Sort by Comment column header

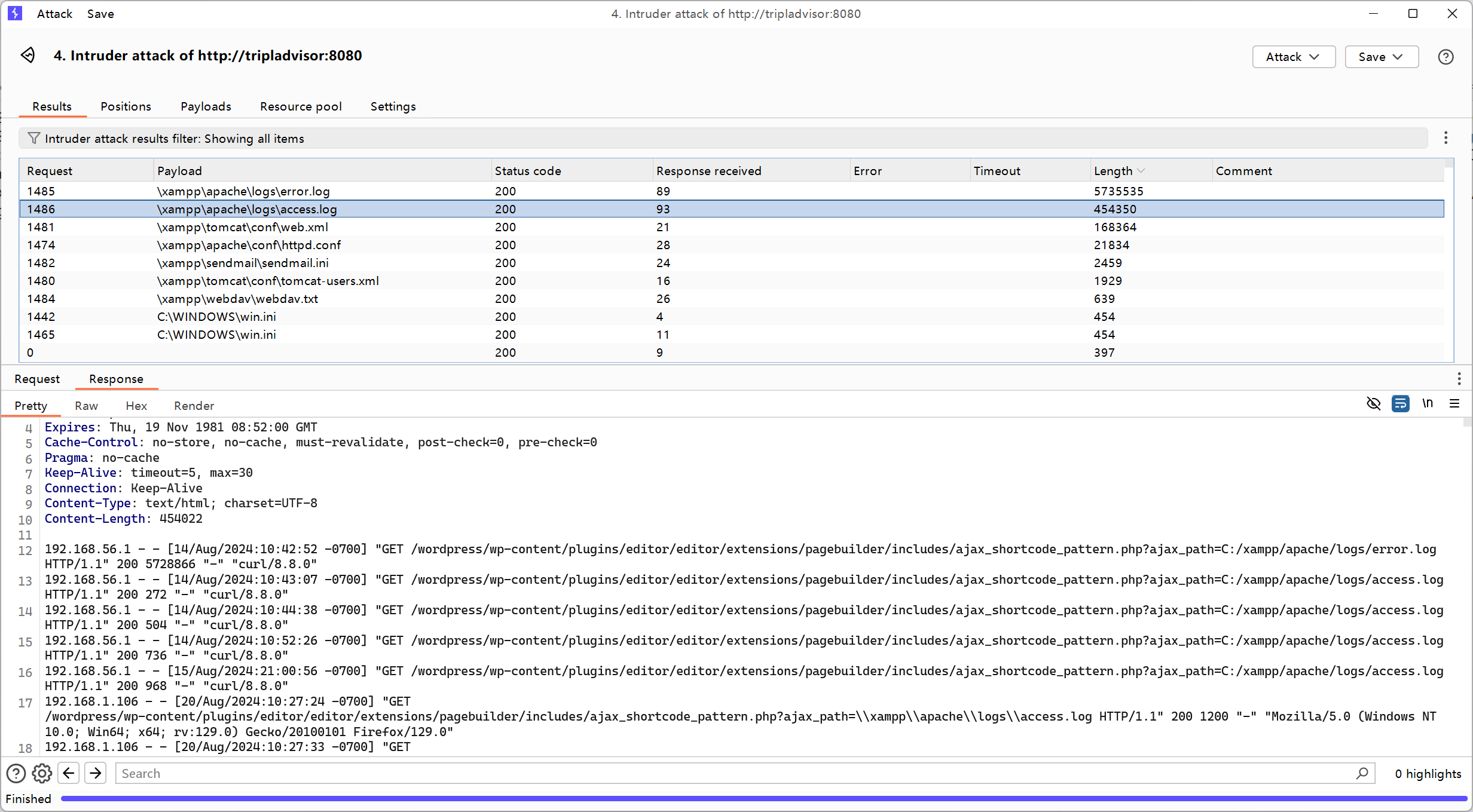pos(1328,171)
